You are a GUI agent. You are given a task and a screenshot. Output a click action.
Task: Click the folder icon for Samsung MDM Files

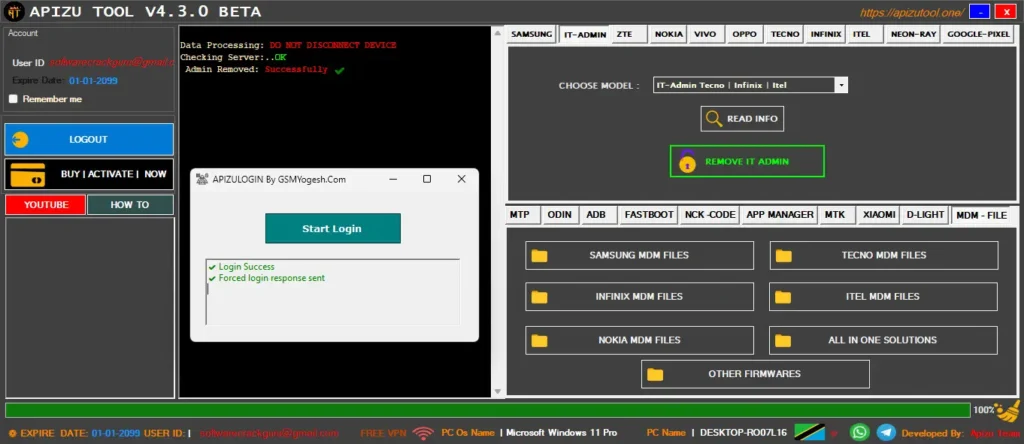[x=540, y=255]
